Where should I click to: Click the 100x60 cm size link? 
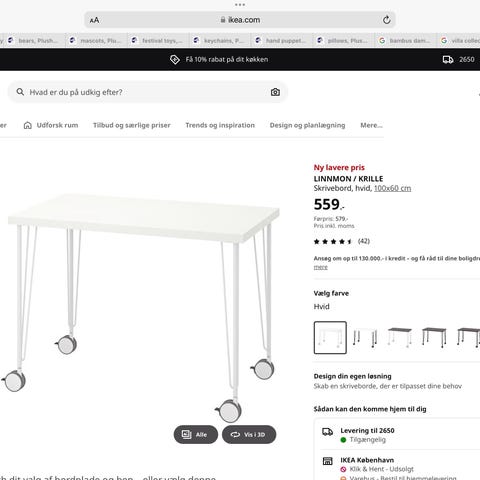(x=392, y=188)
